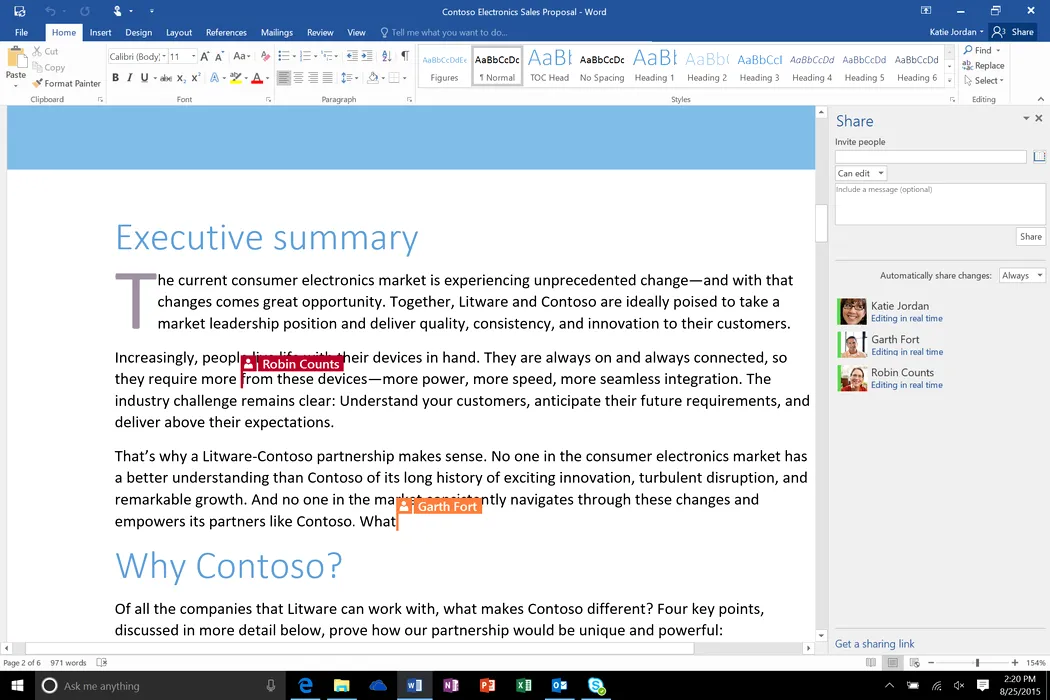Toggle Italic formatting
The height and width of the screenshot is (700, 1050).
pyautogui.click(x=130, y=78)
